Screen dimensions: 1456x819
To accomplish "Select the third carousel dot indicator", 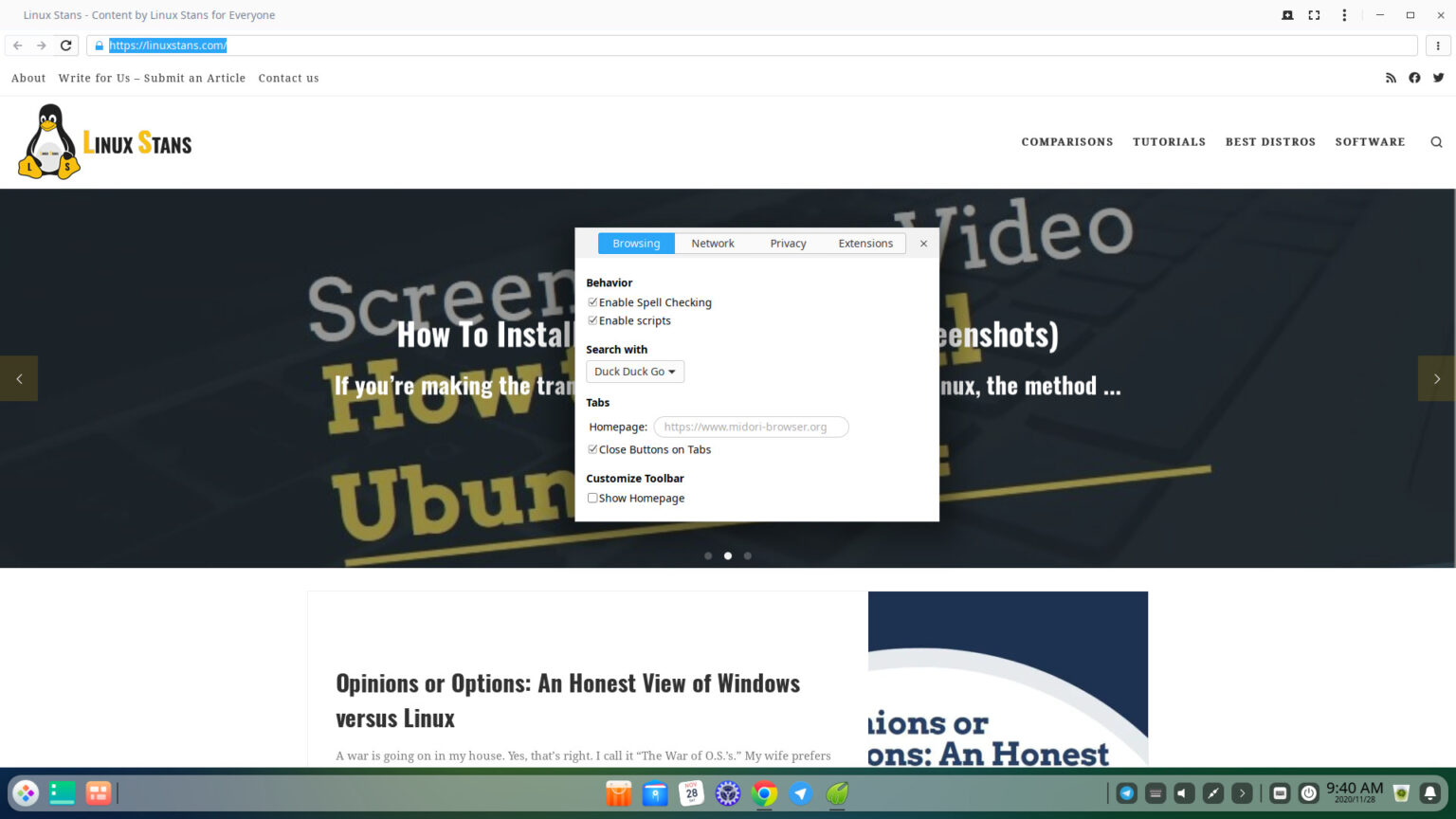I will coord(748,555).
